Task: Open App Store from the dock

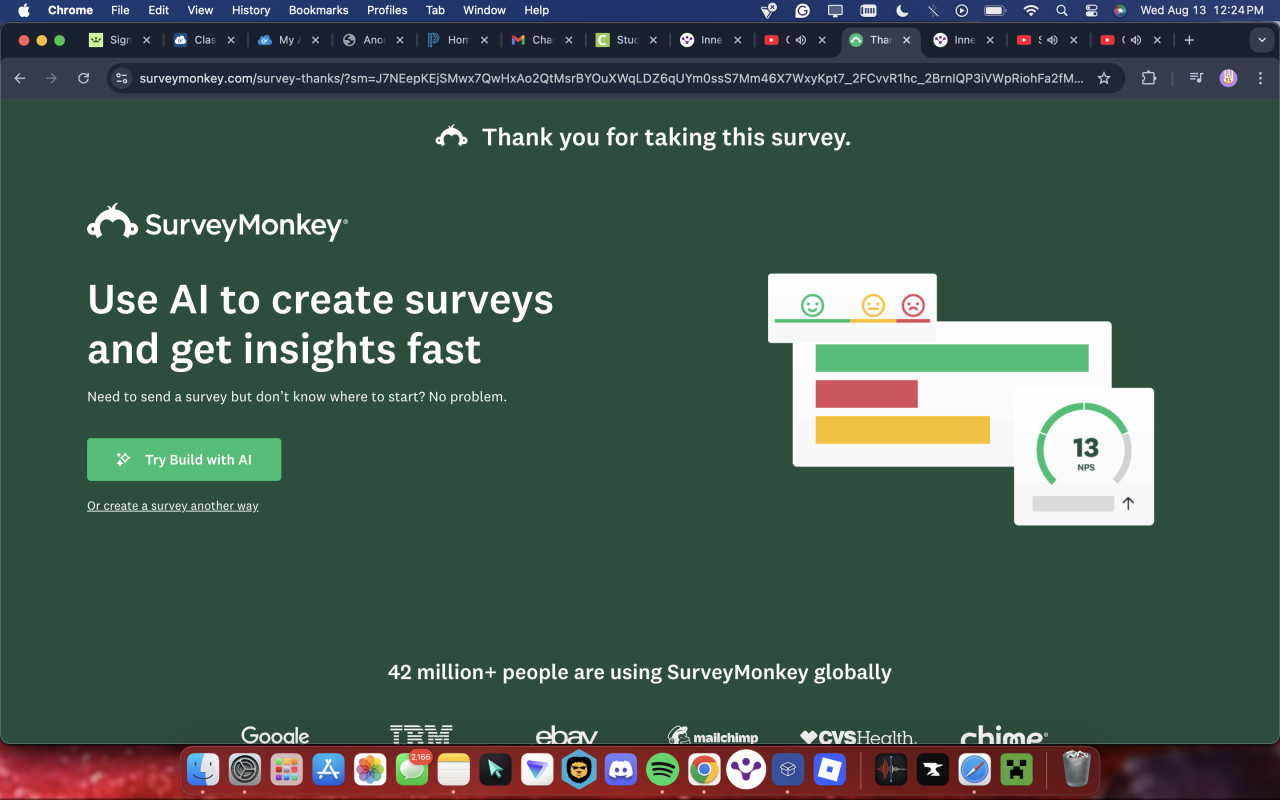Action: pos(328,769)
